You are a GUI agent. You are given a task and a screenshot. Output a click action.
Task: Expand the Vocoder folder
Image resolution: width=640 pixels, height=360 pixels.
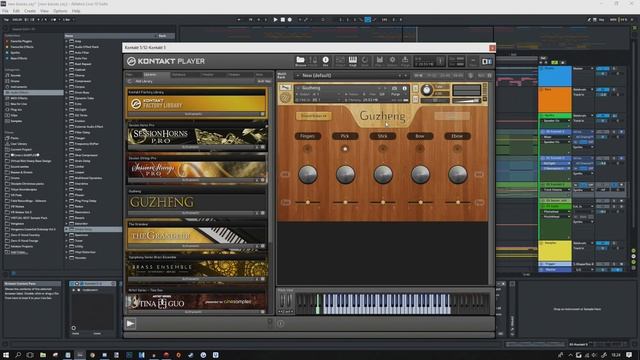pos(67,258)
